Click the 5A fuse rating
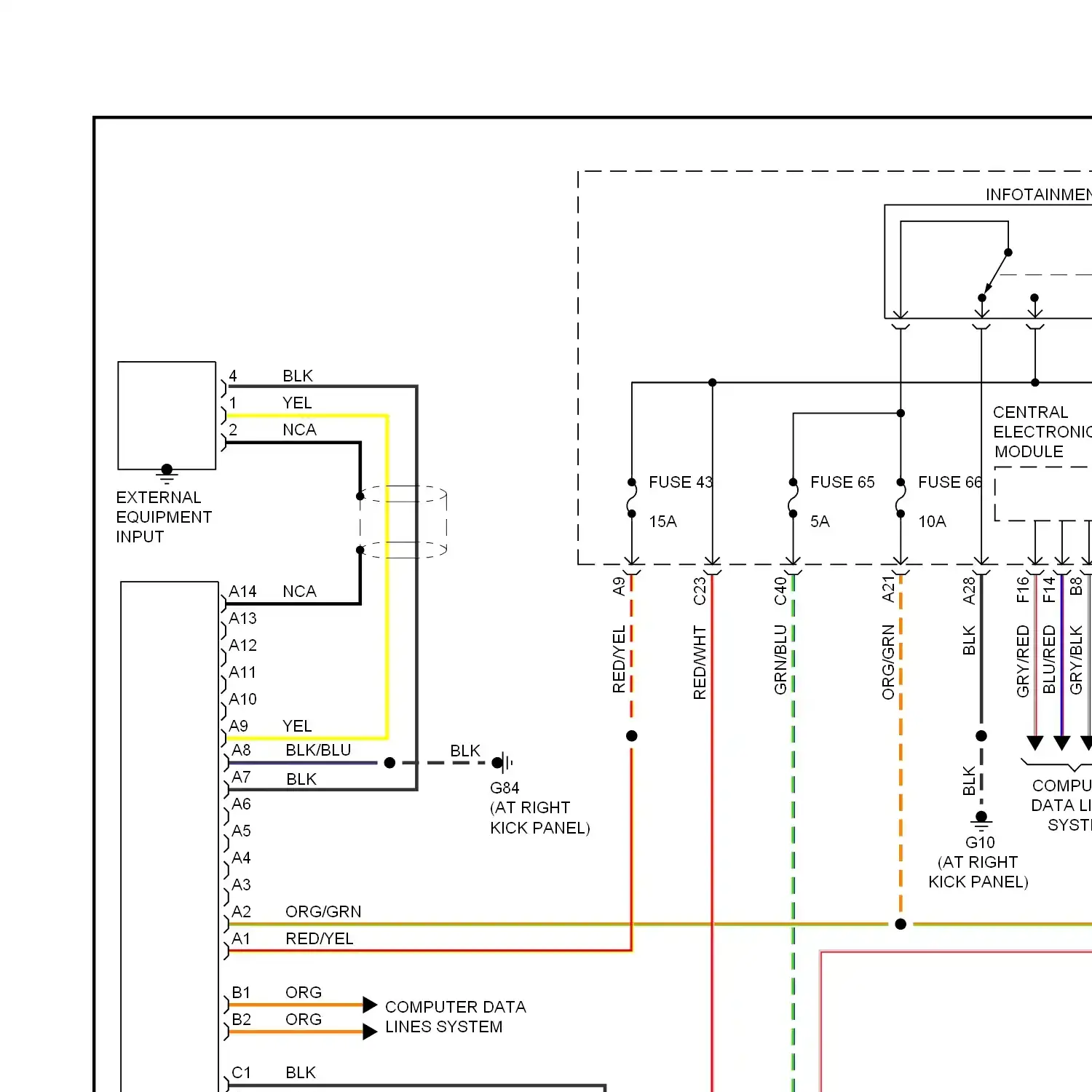Screen dimensions: 1092x1092 820,521
